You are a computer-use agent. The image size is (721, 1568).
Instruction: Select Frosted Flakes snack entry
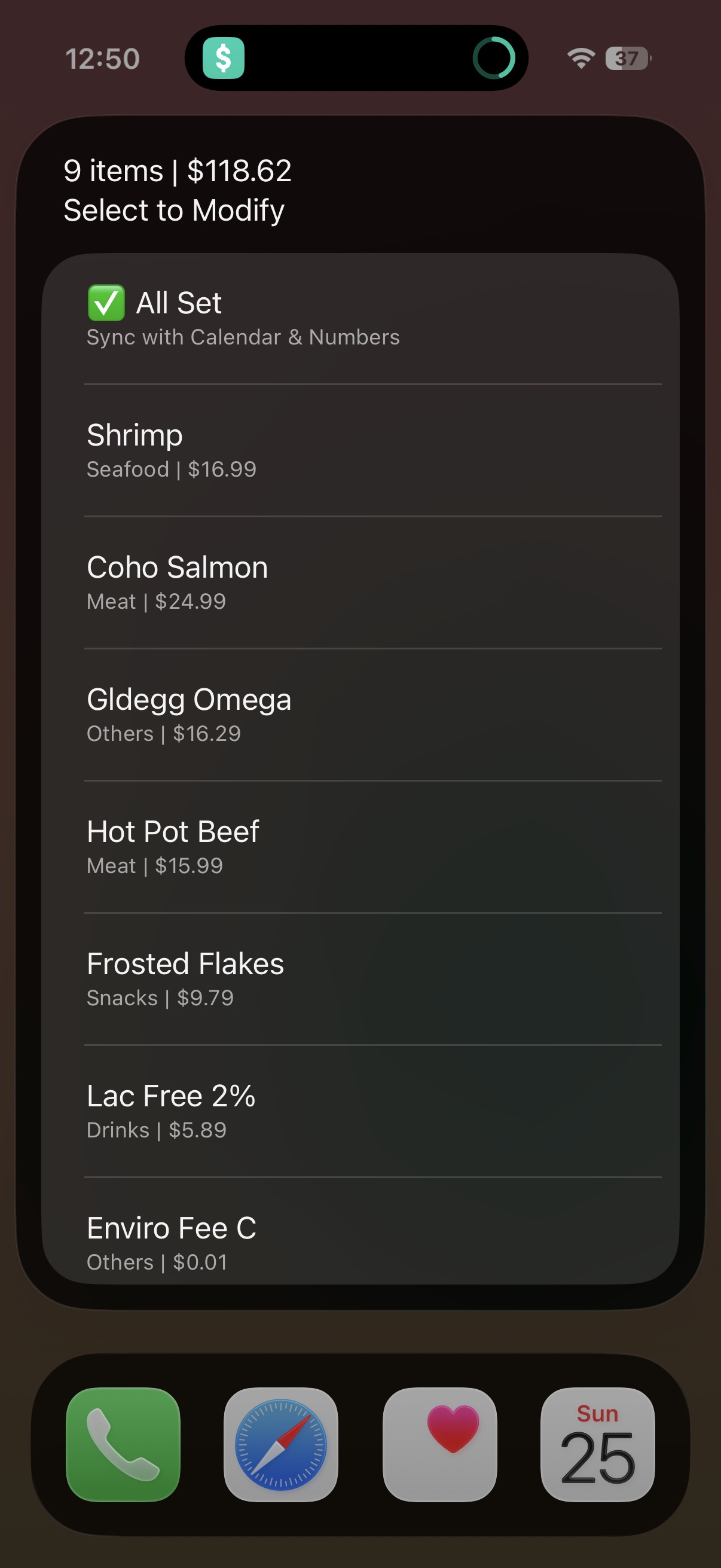[360, 979]
